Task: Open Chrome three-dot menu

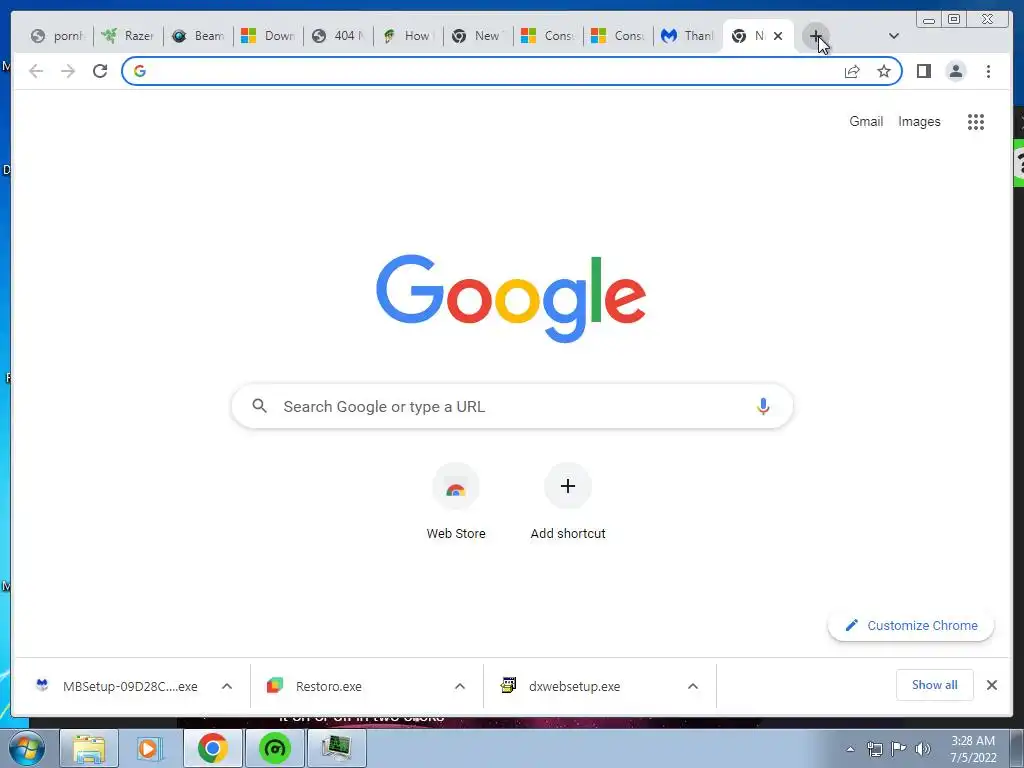Action: [988, 71]
